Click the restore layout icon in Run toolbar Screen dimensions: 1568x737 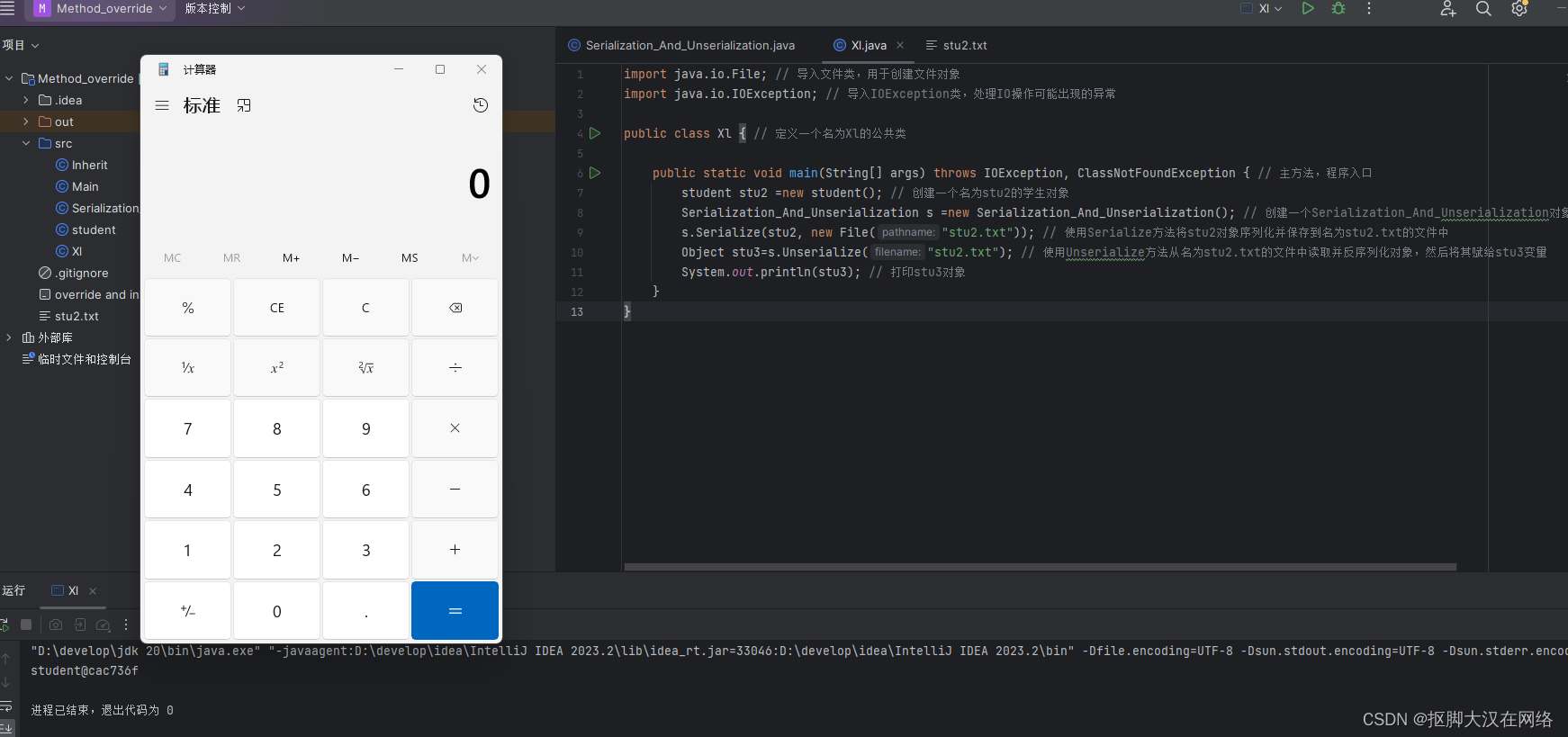[x=80, y=625]
